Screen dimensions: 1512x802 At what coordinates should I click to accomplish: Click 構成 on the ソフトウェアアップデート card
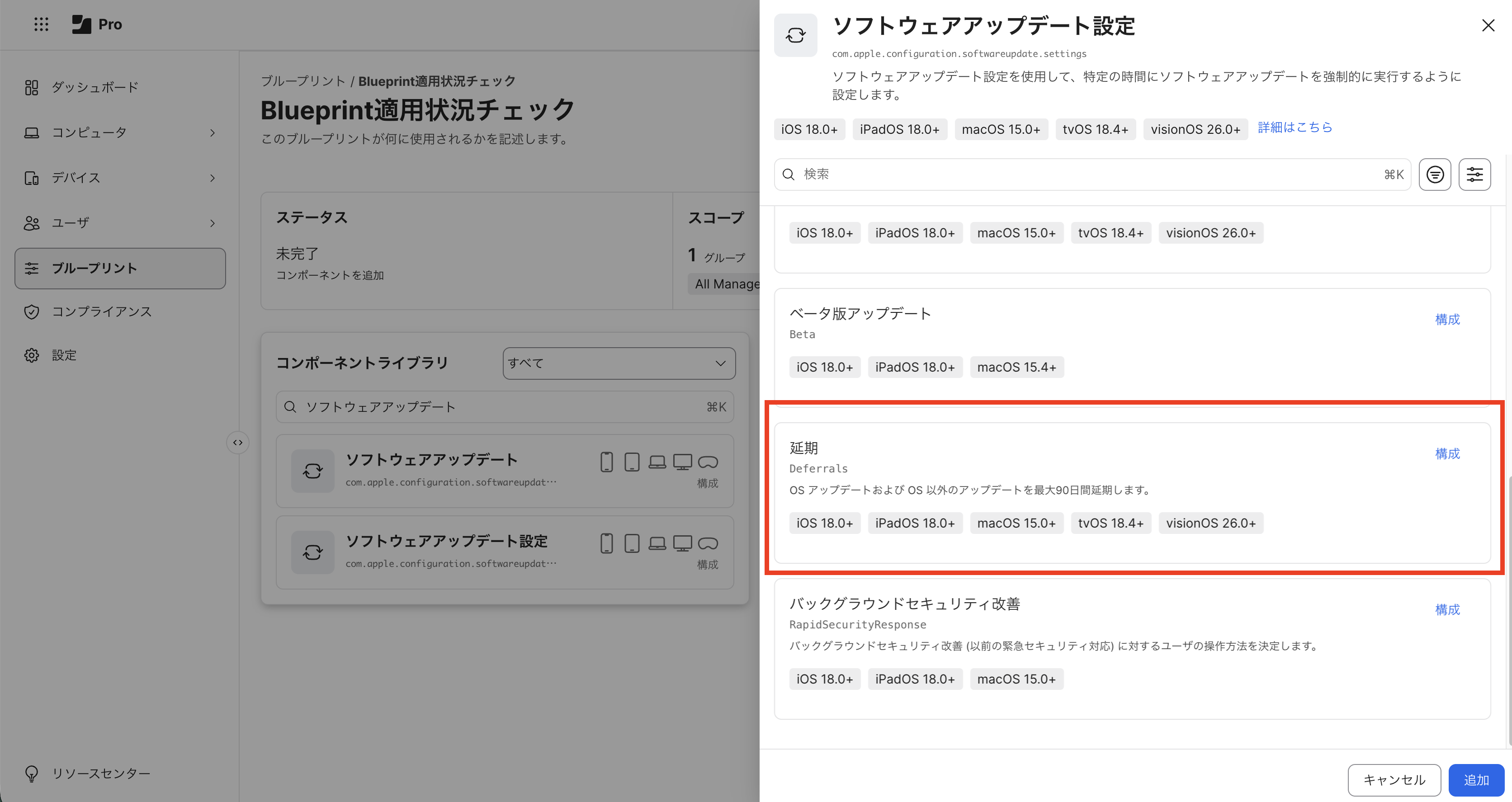(707, 483)
